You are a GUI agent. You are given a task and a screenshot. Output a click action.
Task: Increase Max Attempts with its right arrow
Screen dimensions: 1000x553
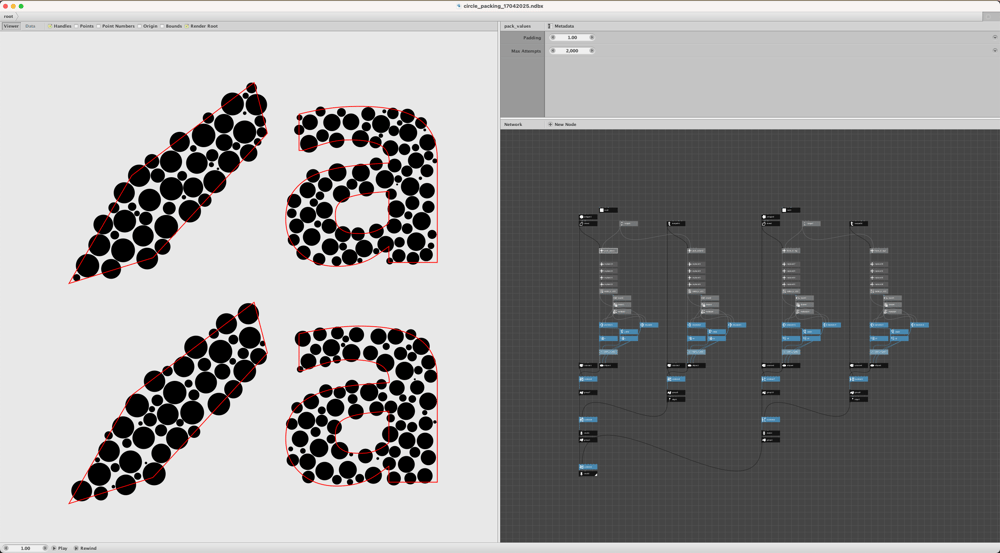592,50
